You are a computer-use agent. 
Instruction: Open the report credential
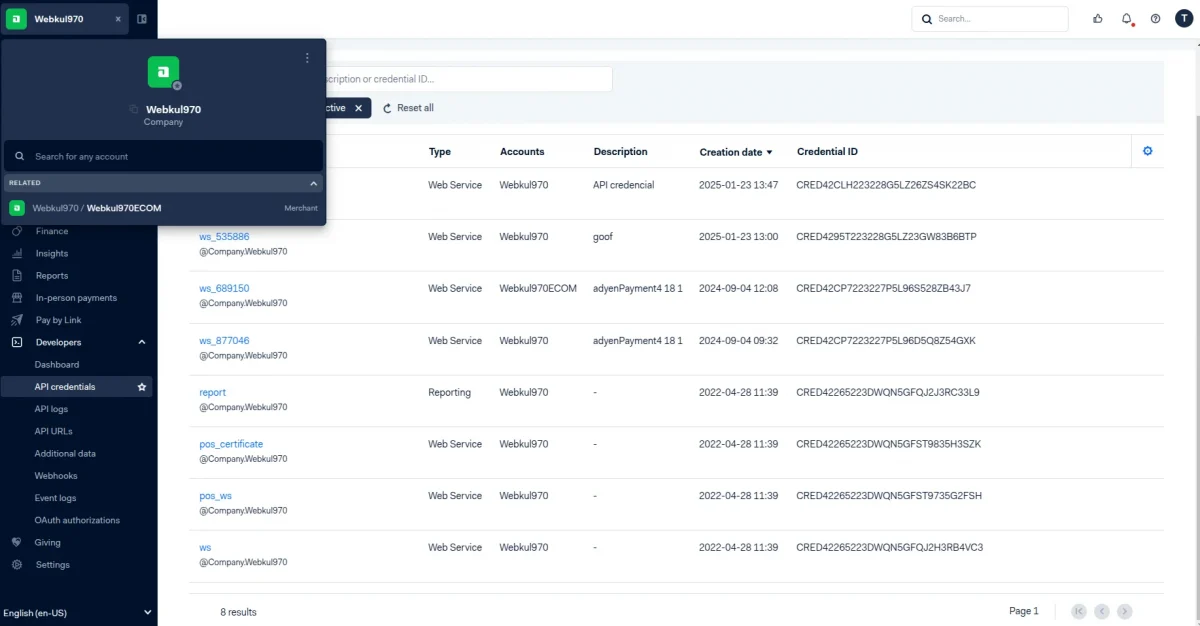[x=212, y=392]
